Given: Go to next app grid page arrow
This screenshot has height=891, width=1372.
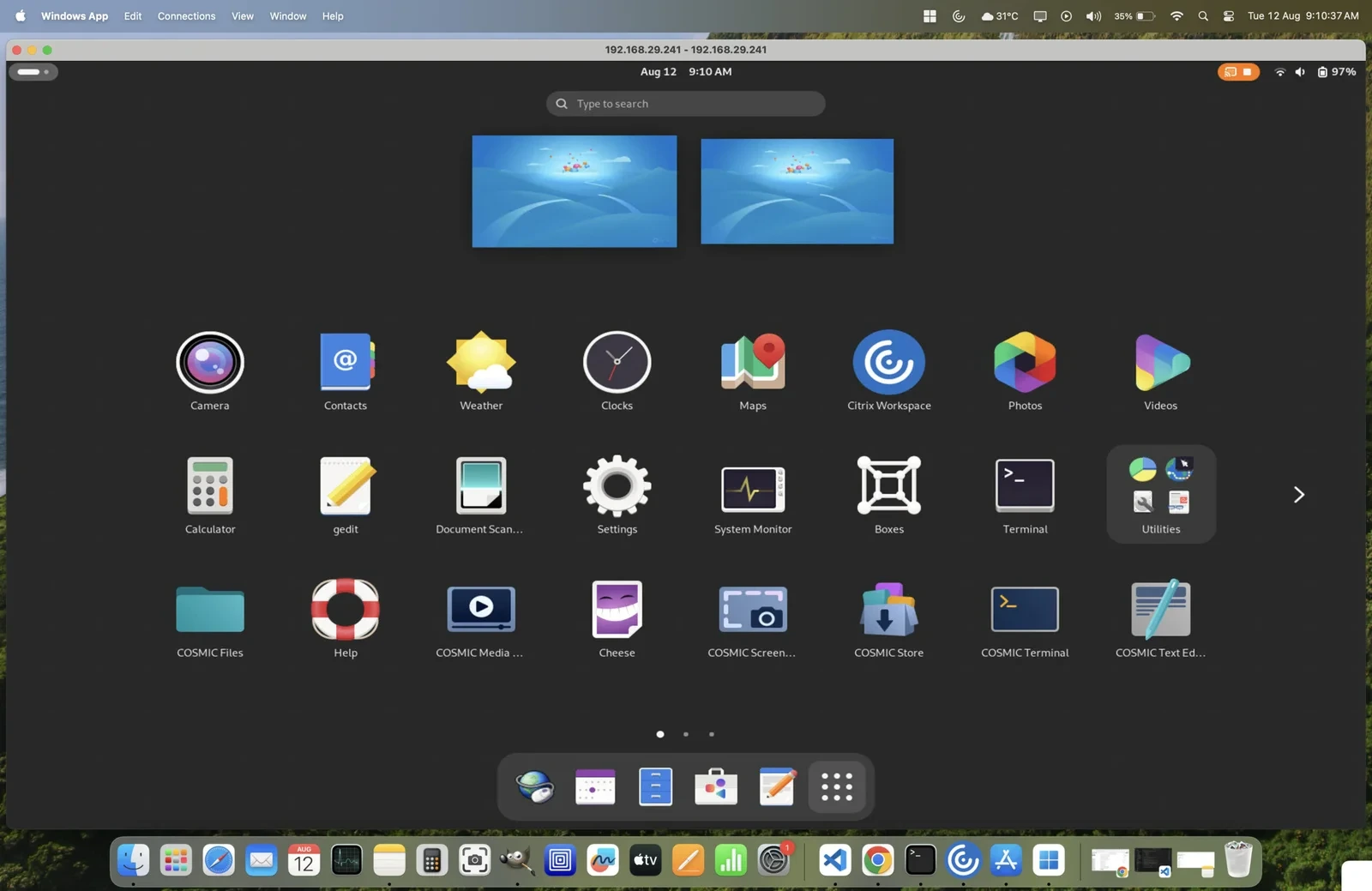Looking at the screenshot, I should pyautogui.click(x=1298, y=494).
